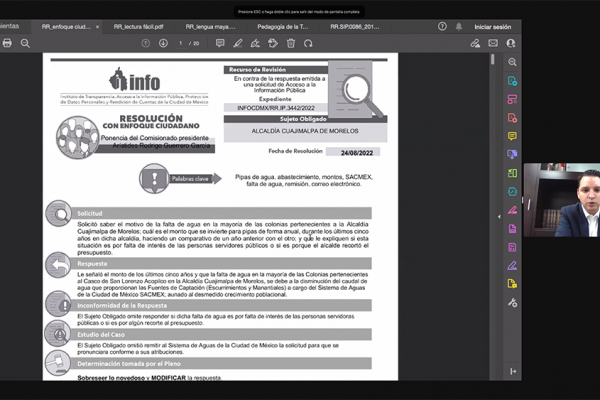Click the Solicitud section header
600x400 pixels.
coord(221,214)
